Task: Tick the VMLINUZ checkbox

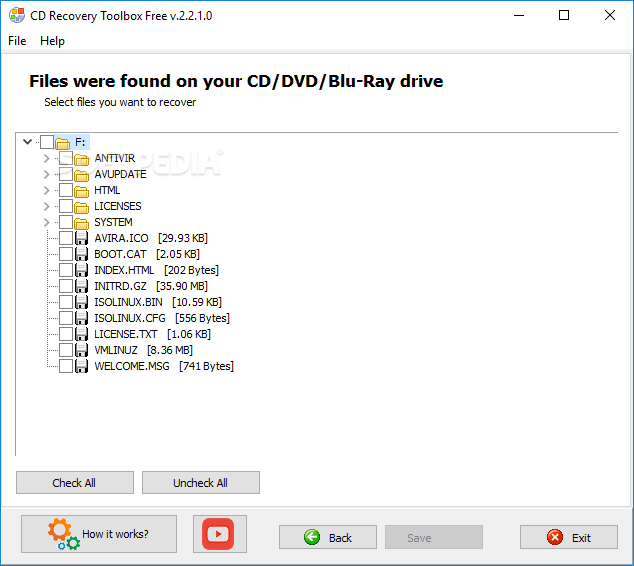Action: (x=66, y=350)
